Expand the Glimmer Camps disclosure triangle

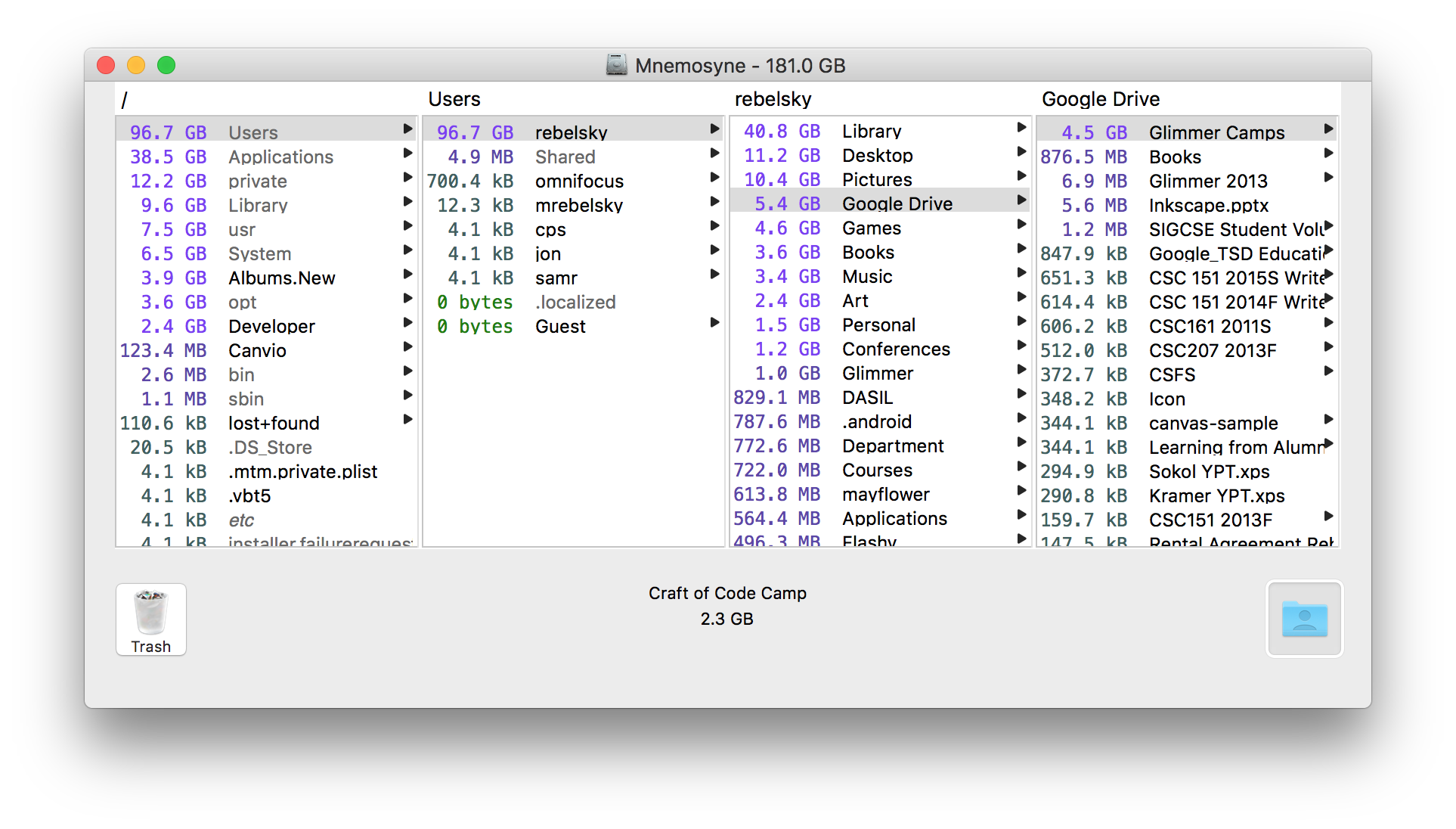click(1329, 129)
